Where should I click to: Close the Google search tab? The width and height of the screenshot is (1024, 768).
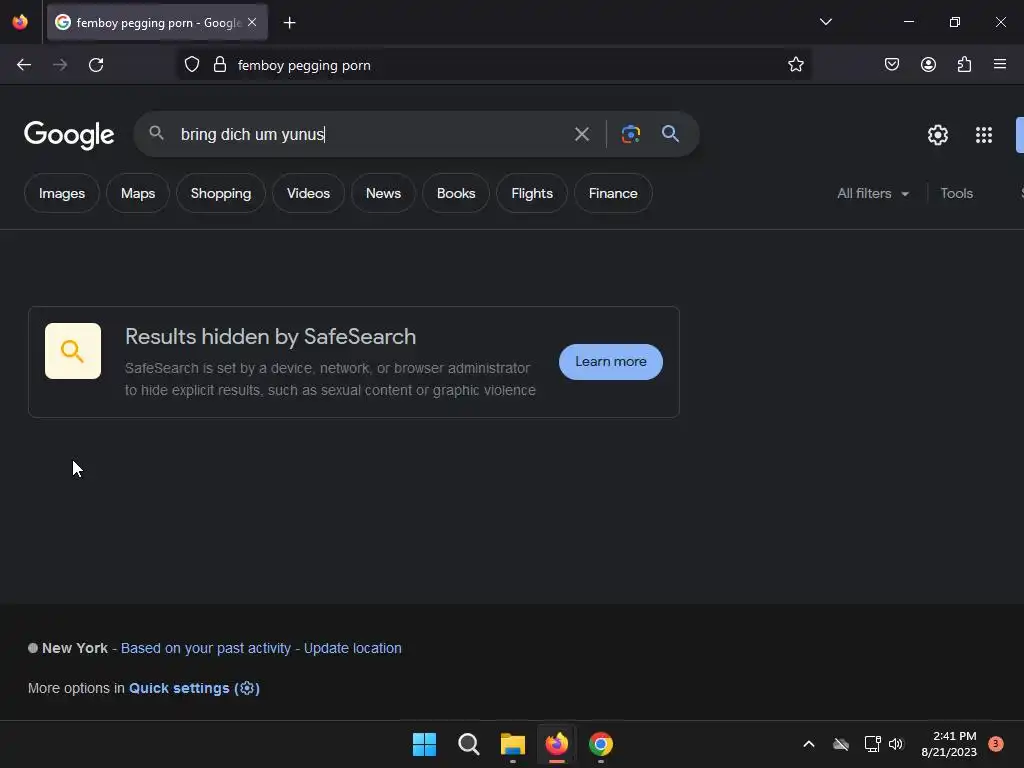coord(252,22)
